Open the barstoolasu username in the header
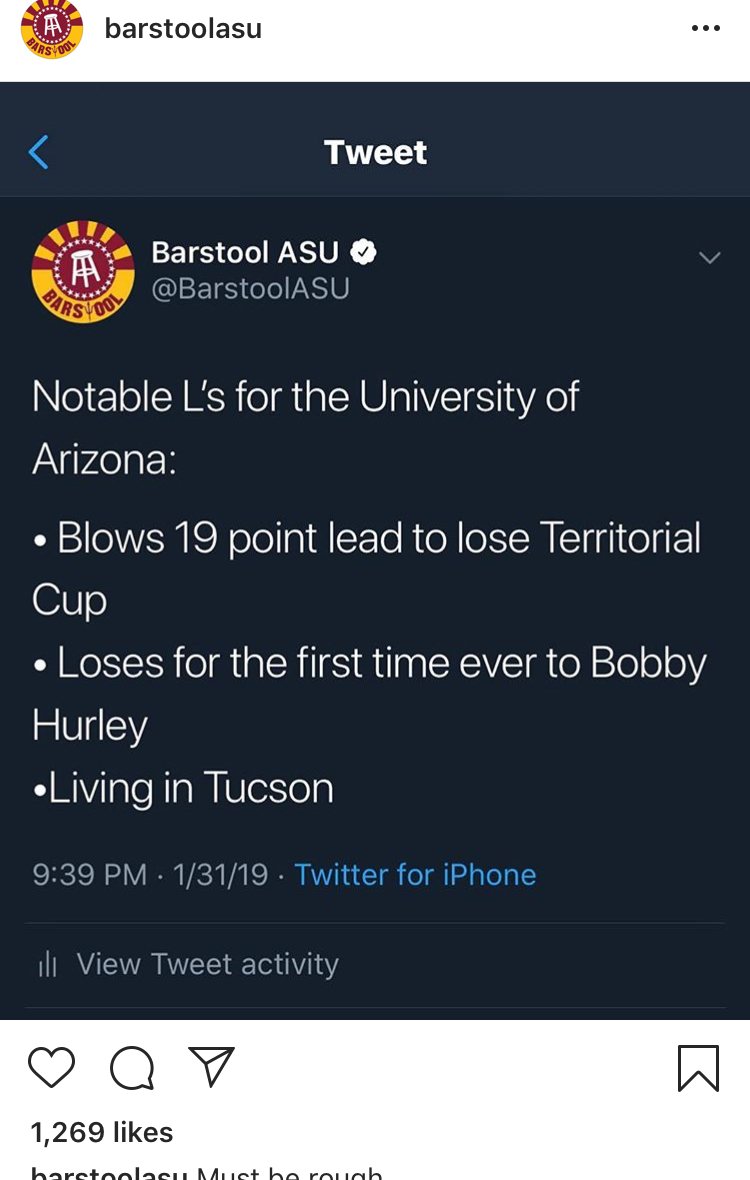This screenshot has height=1180, width=750. point(183,29)
